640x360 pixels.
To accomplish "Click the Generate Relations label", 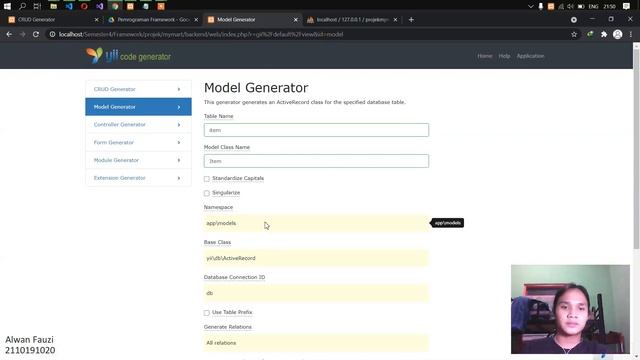I will tap(228, 327).
